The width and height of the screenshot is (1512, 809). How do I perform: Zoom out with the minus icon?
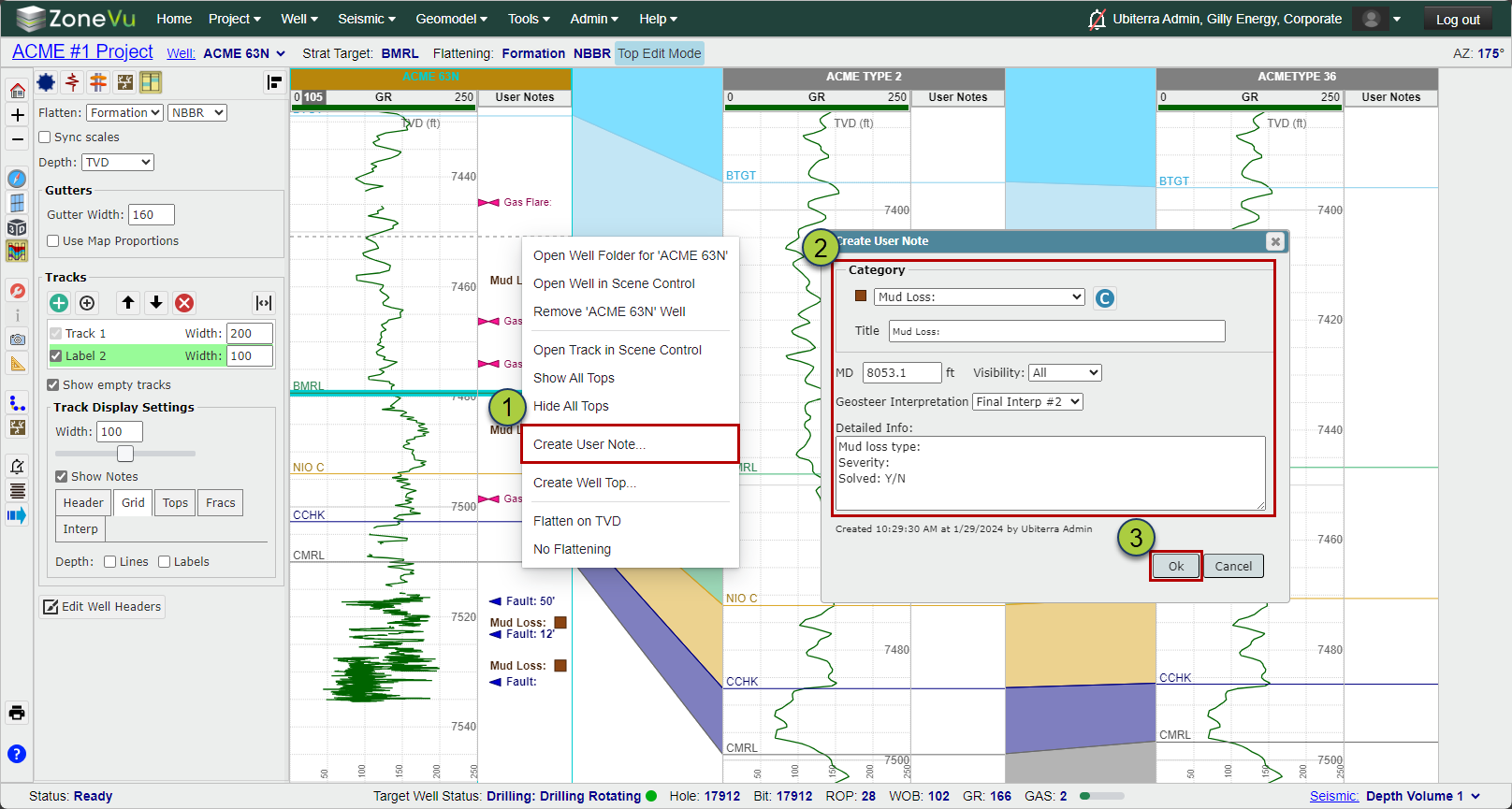click(17, 139)
